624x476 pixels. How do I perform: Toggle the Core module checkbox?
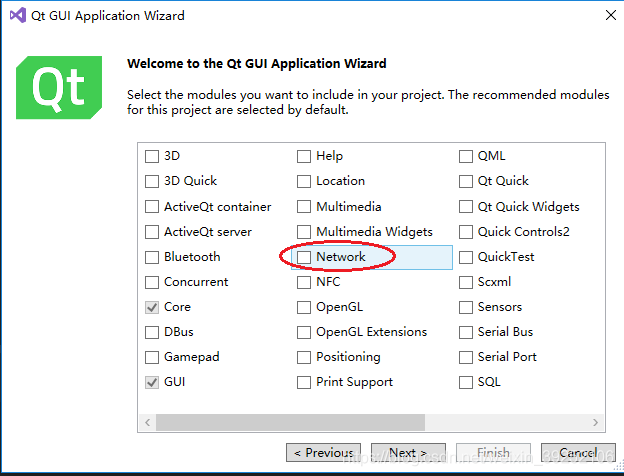tap(152, 308)
